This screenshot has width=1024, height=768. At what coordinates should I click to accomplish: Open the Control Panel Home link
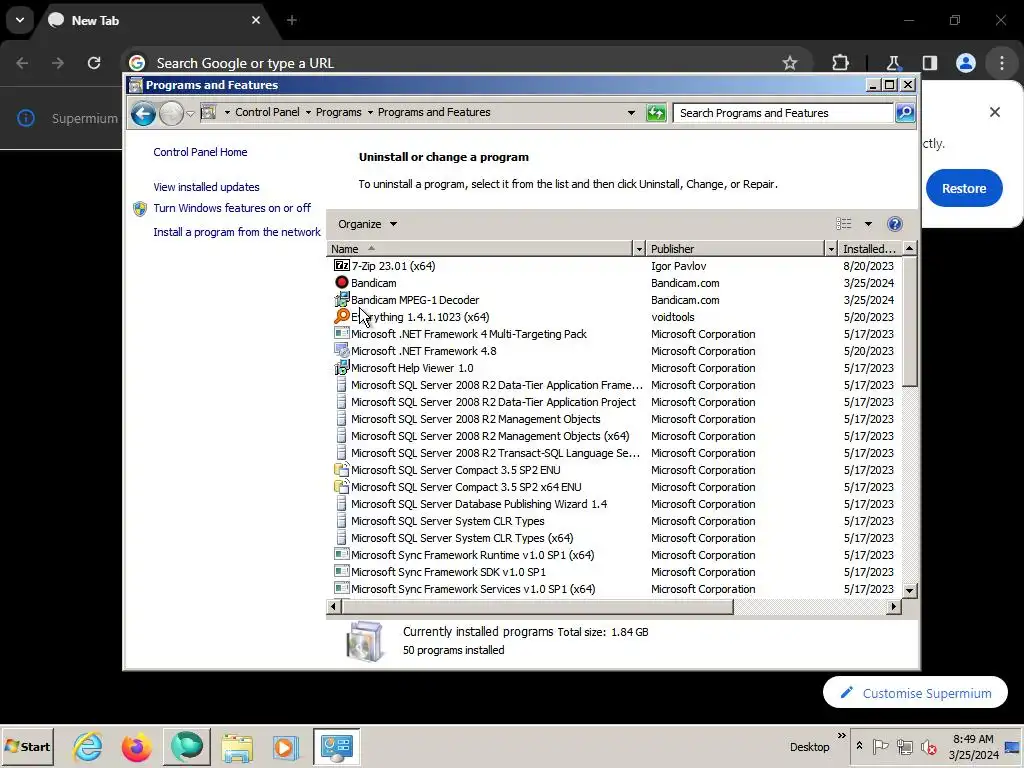pos(200,152)
